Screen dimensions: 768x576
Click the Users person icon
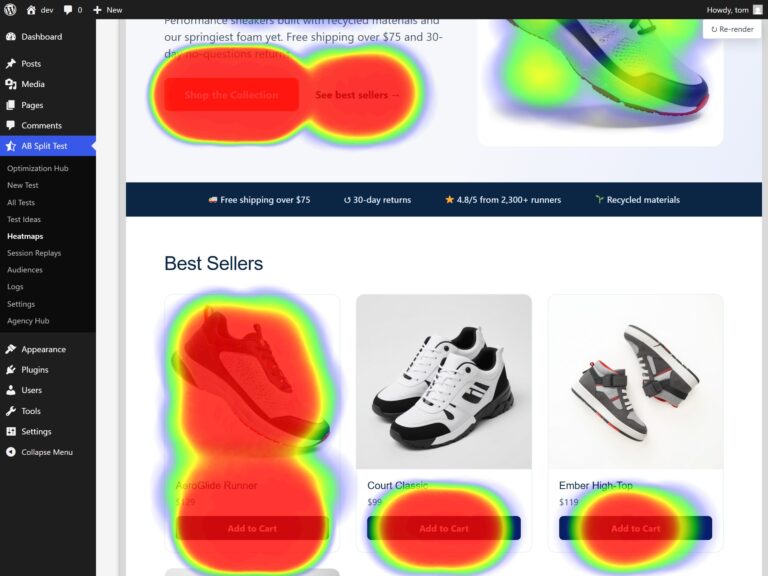point(11,390)
